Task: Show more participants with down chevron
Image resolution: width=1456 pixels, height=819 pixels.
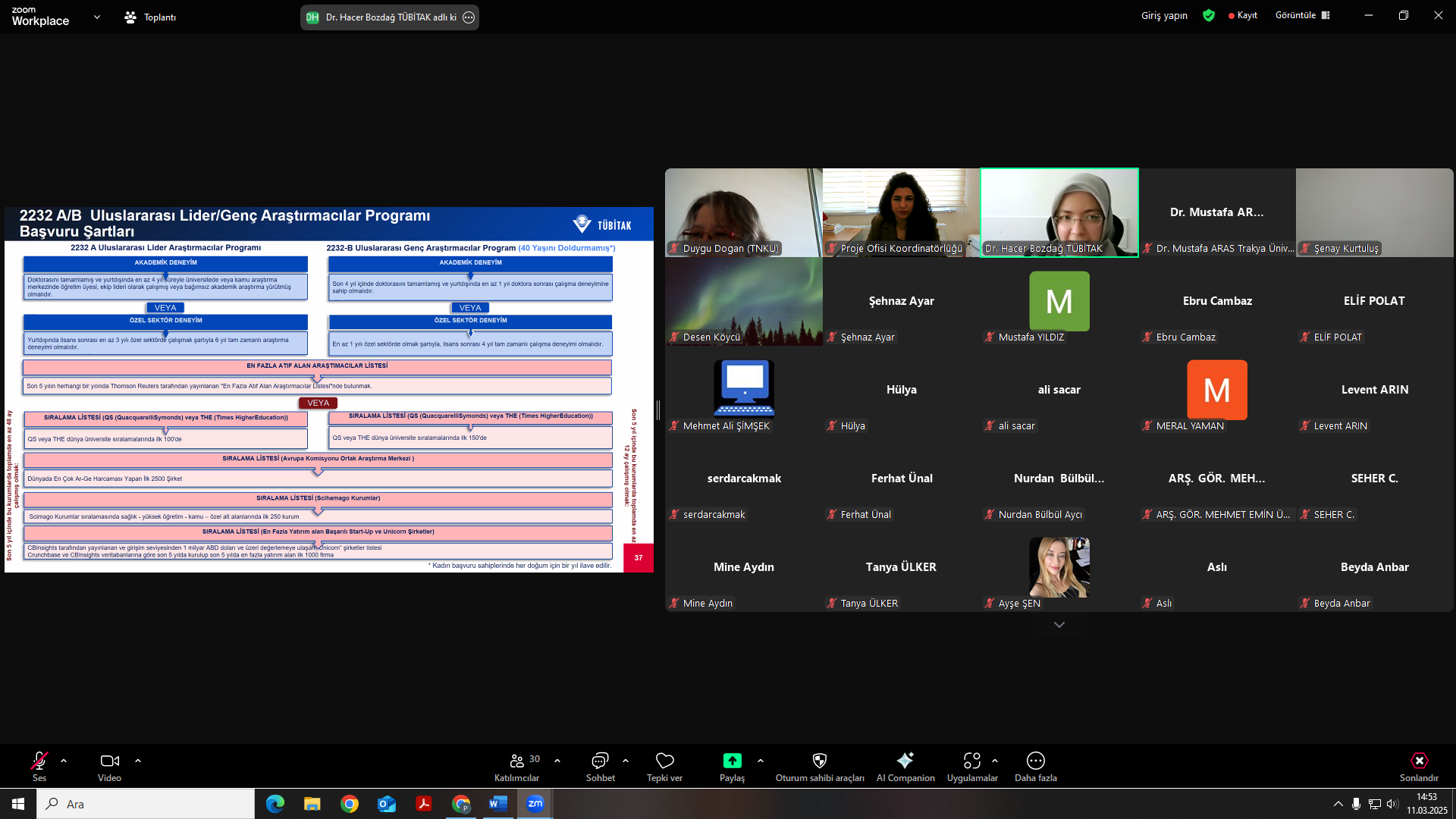Action: point(1059,625)
